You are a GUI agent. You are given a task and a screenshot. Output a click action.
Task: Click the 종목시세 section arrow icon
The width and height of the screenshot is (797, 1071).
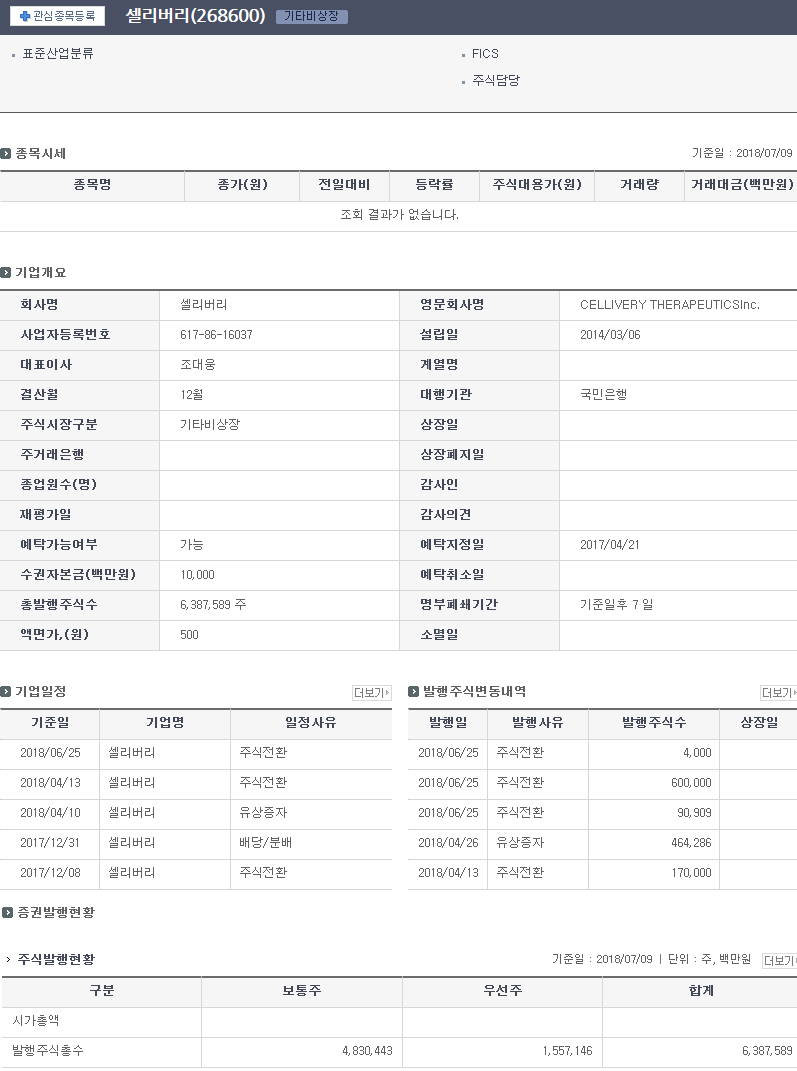pyautogui.click(x=6, y=154)
